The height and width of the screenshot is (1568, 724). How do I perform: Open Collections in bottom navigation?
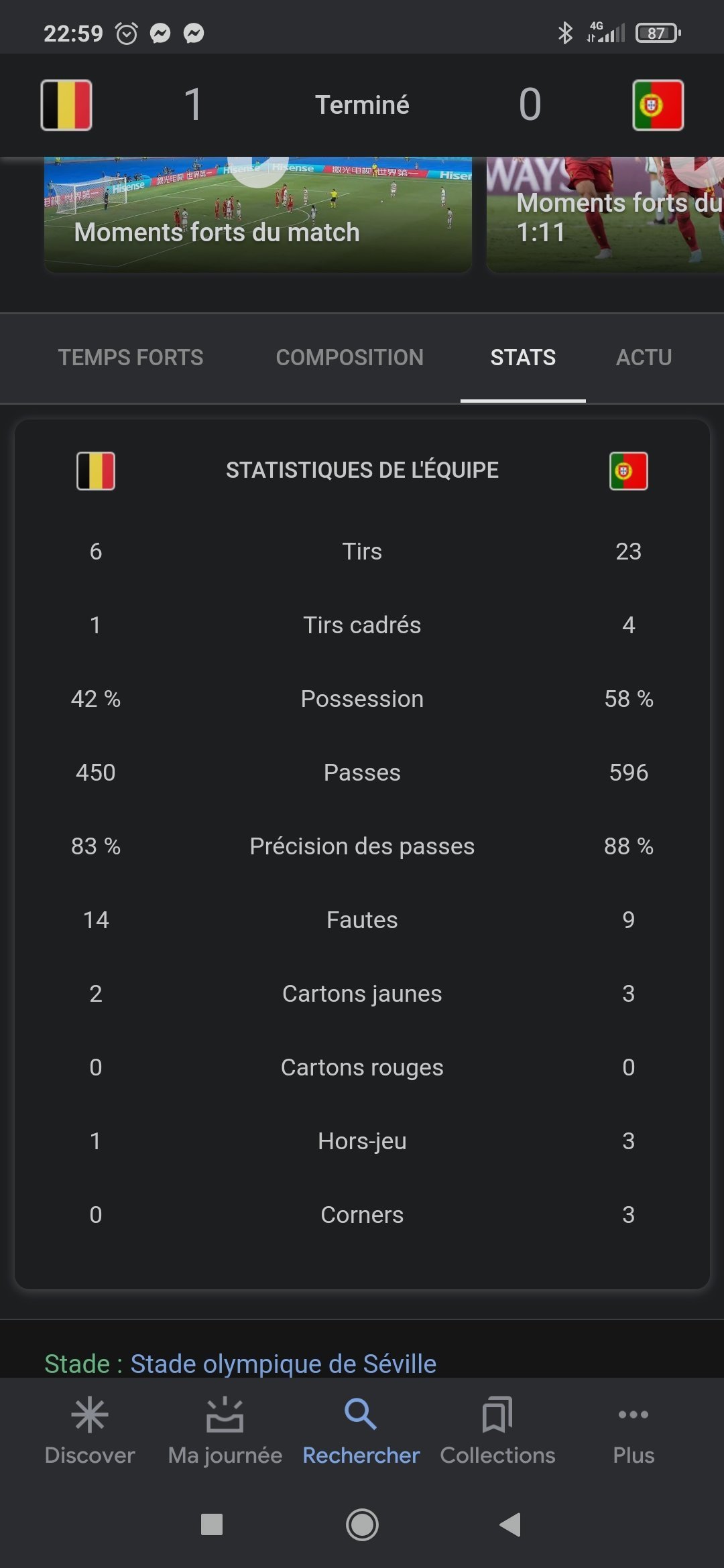[497, 1431]
